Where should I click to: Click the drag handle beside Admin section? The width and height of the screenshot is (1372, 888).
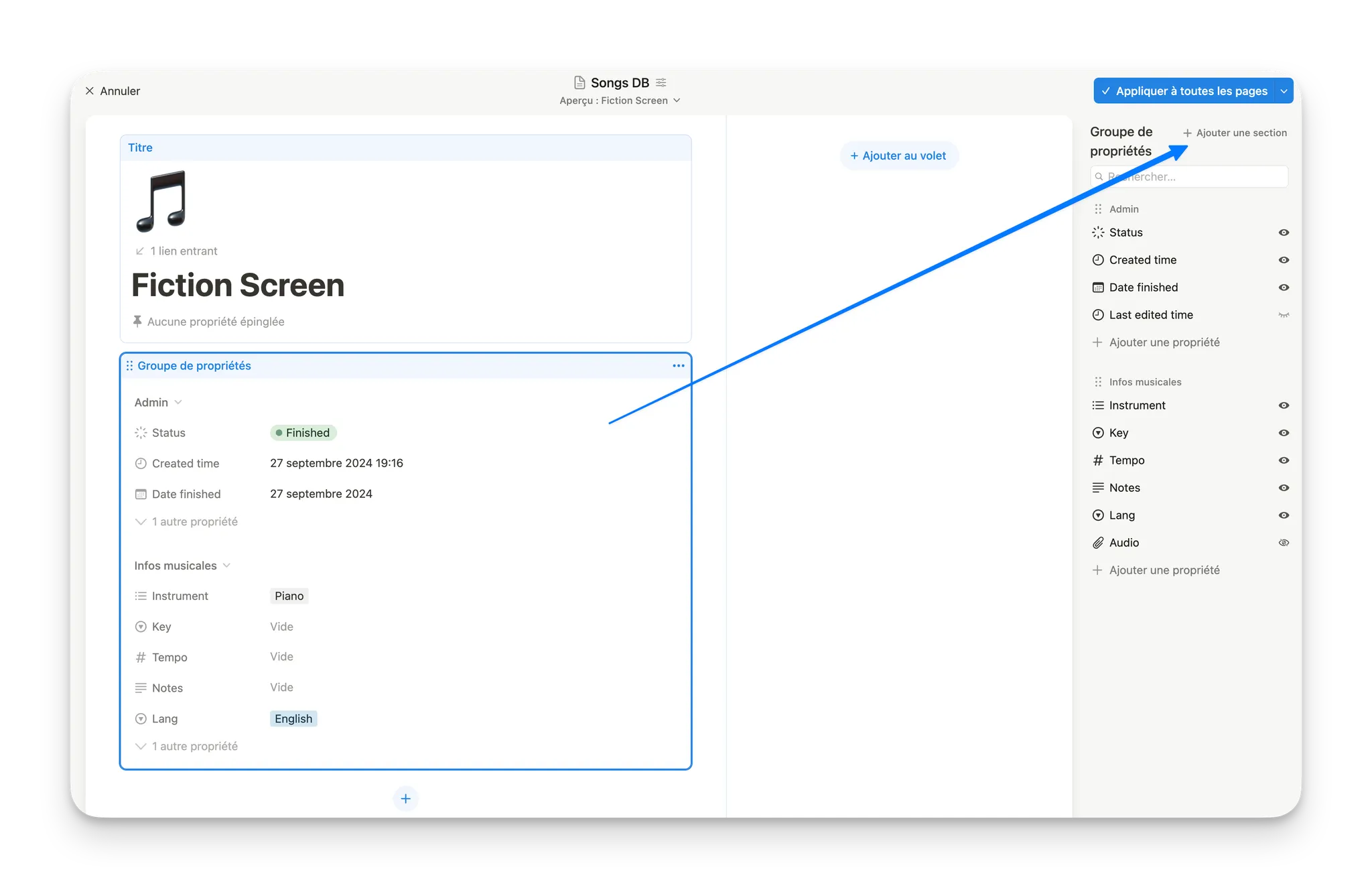[1098, 209]
